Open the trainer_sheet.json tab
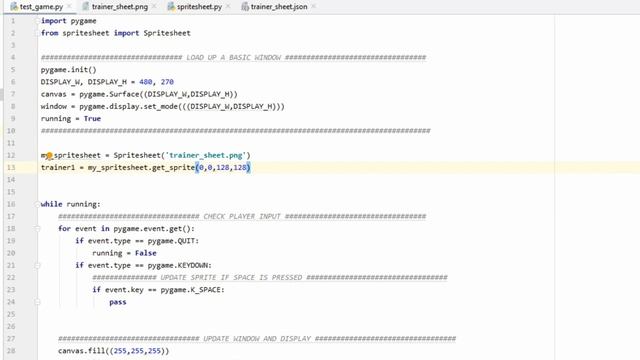Screen dimensions: 640x360 tap(279, 7)
